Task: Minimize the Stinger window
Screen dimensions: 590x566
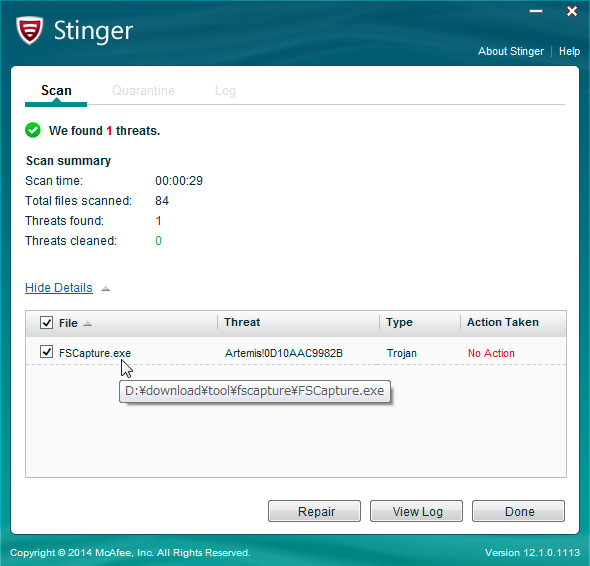Action: point(536,11)
